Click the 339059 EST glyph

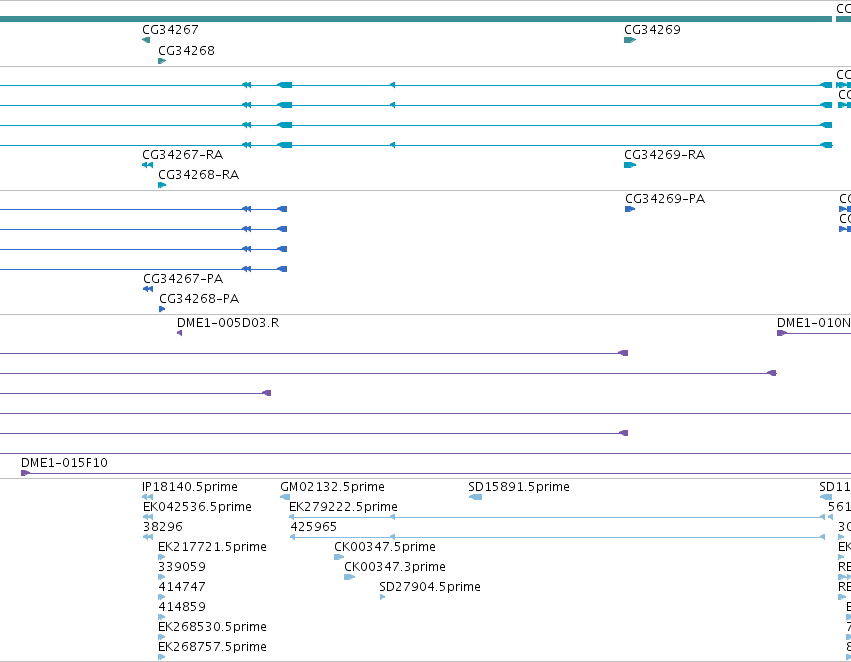161,577
